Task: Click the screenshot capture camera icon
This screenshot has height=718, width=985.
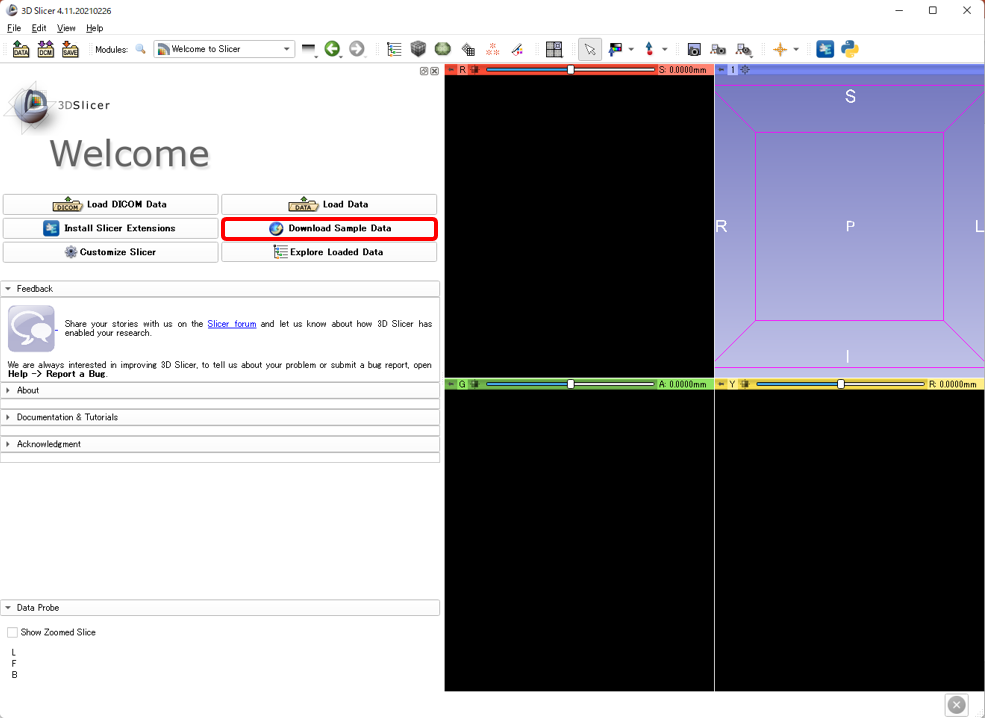Action: [x=694, y=49]
